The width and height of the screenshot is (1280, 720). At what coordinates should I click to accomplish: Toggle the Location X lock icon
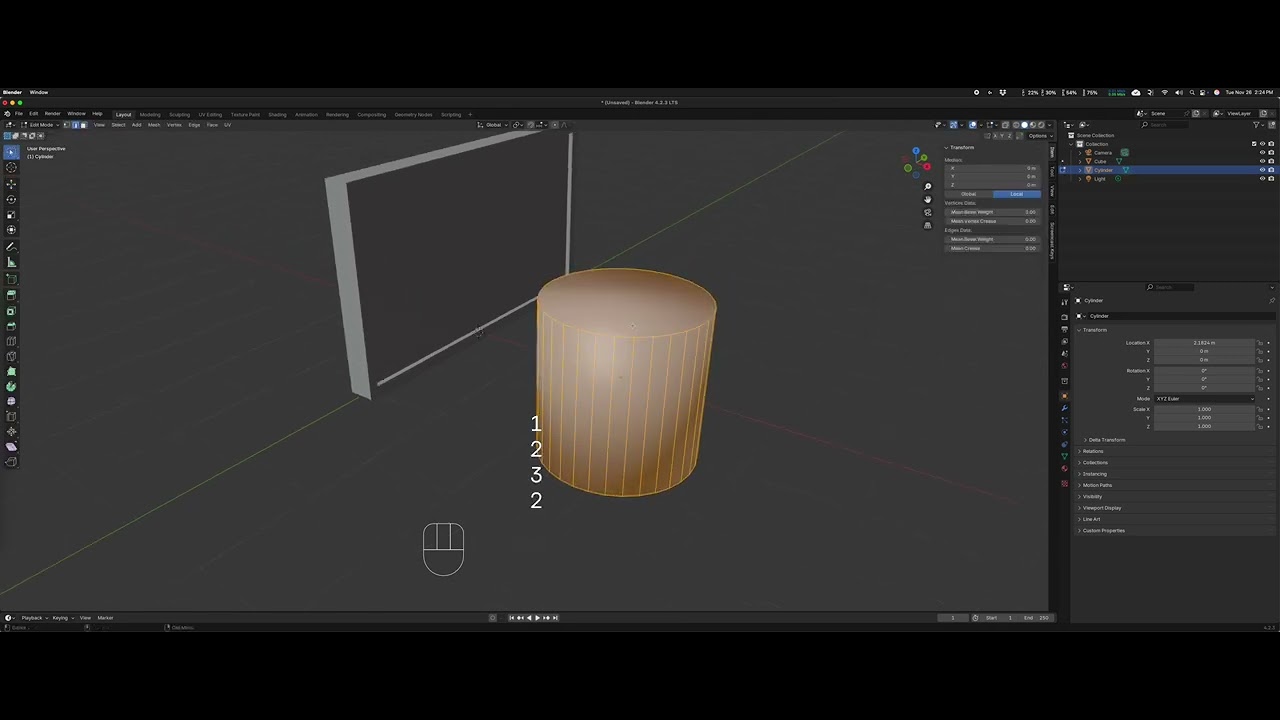click(1260, 343)
